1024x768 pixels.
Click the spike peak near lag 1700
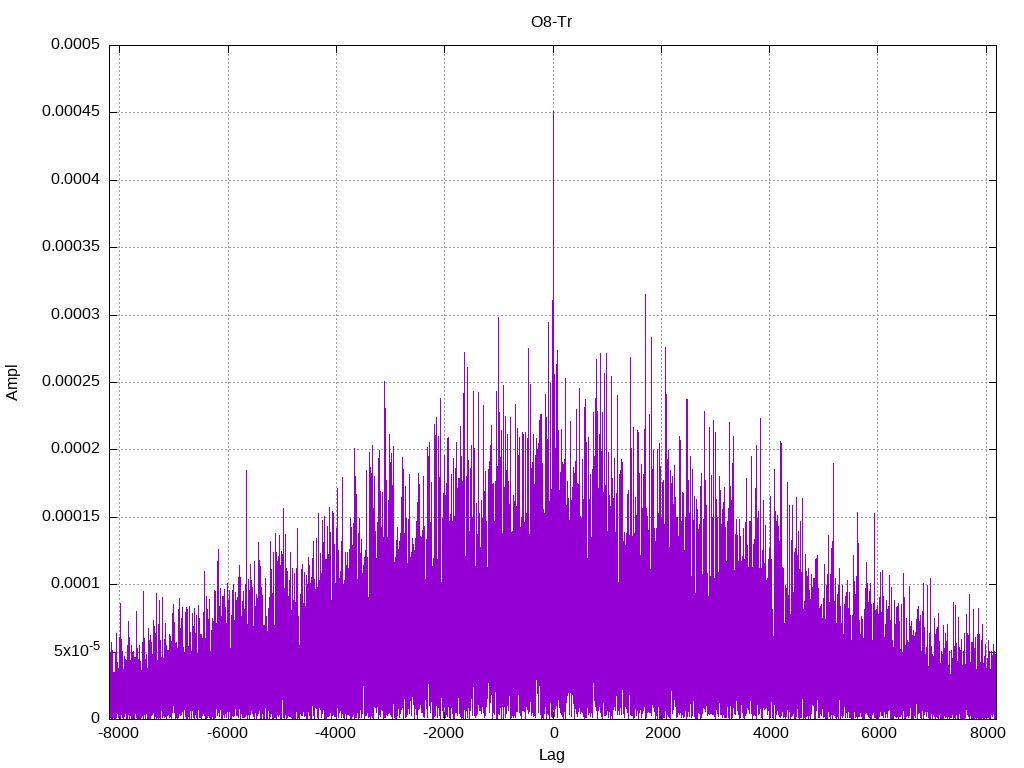pyautogui.click(x=645, y=295)
